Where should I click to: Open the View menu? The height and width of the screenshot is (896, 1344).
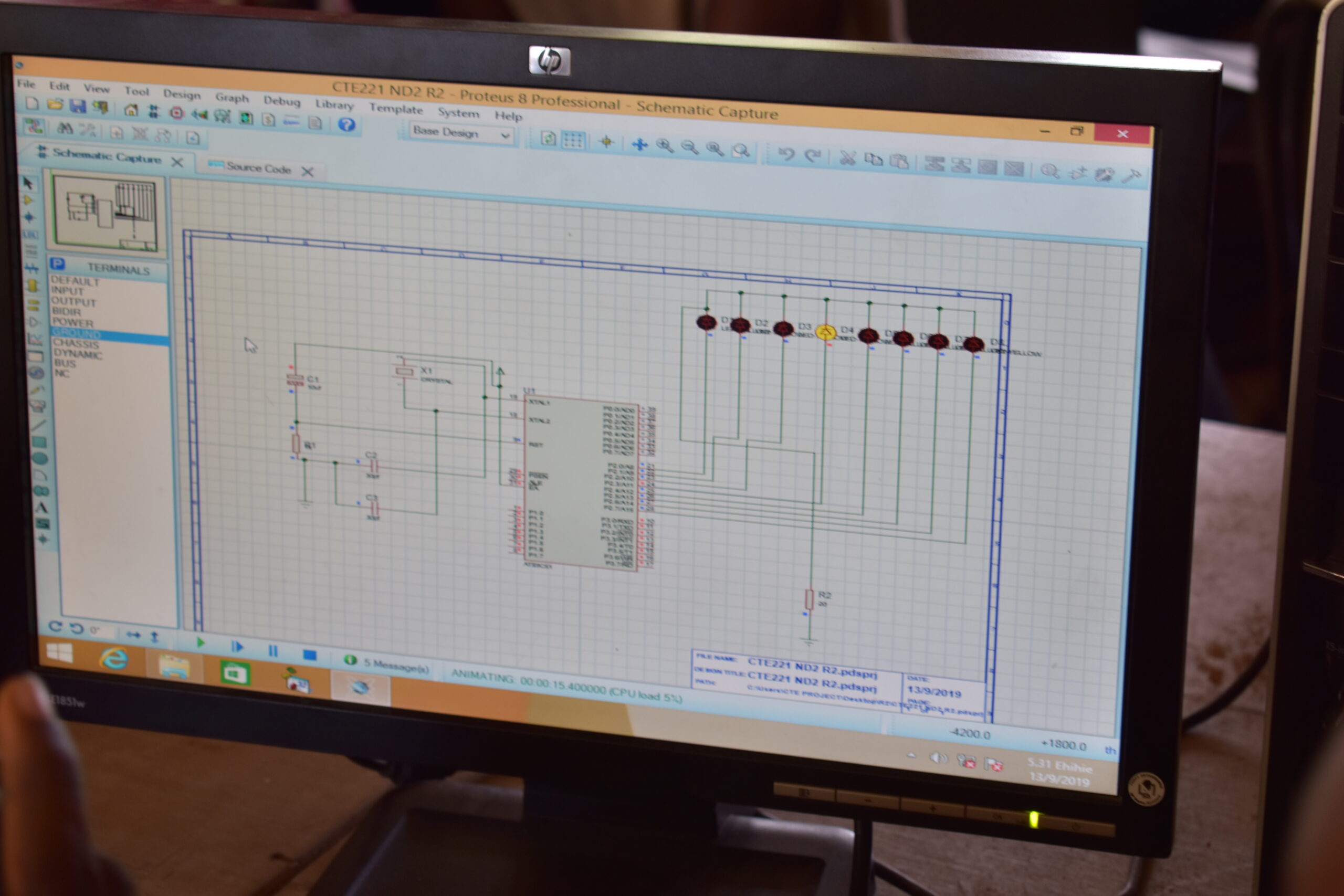point(96,89)
